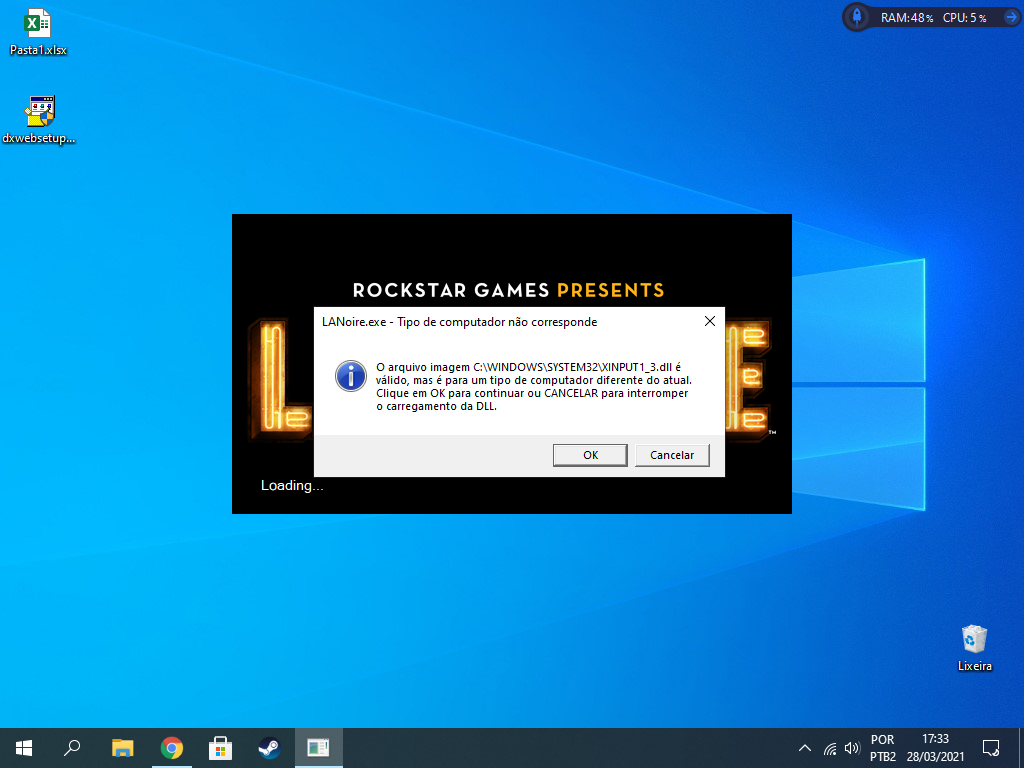1024x768 pixels.
Task: Click the 'Loading...' text on splash screen
Action: click(292, 485)
